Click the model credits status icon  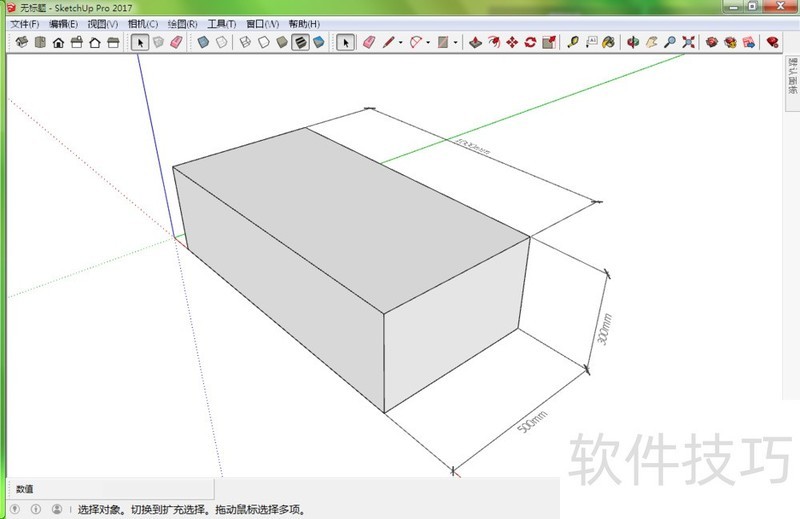pyautogui.click(x=36, y=509)
